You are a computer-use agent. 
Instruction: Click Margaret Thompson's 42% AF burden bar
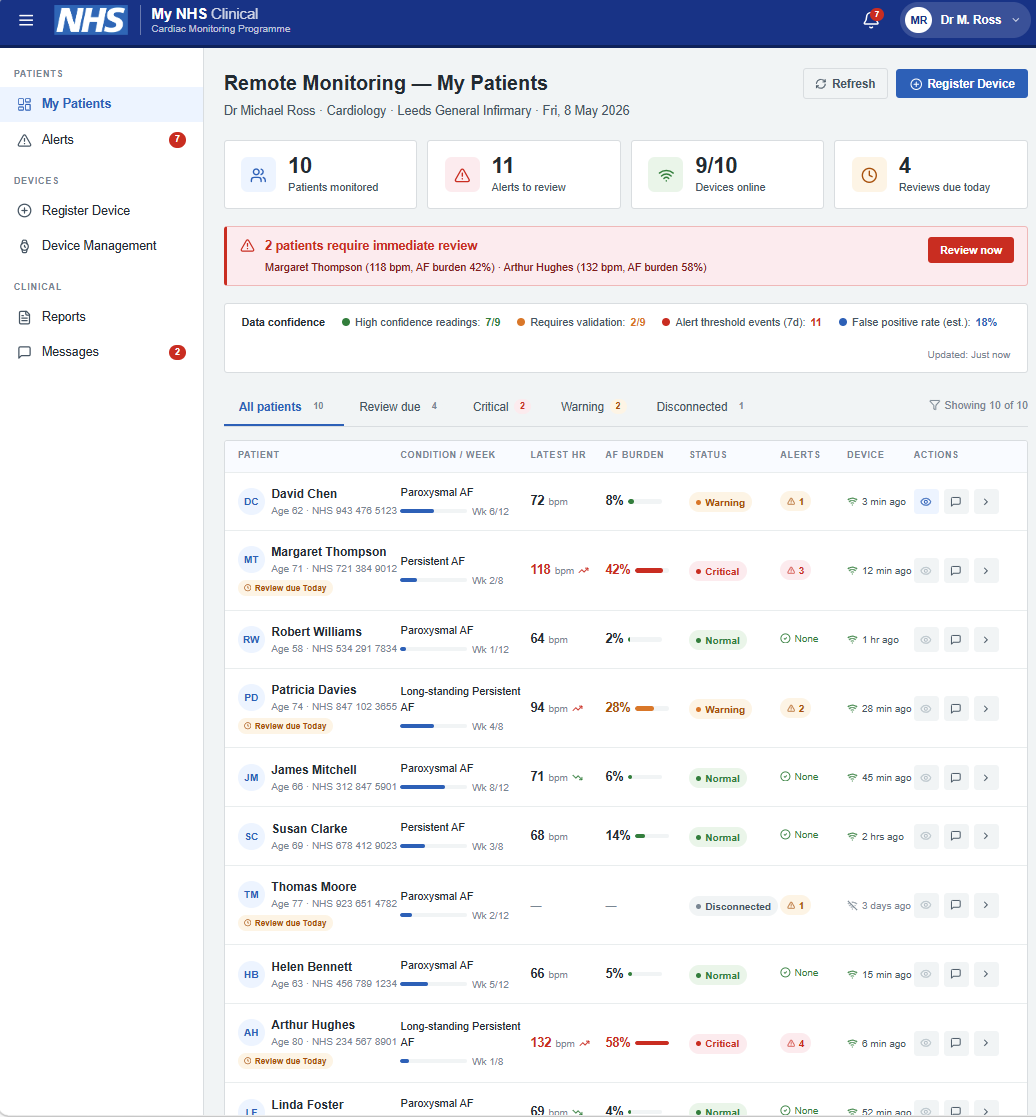(649, 570)
